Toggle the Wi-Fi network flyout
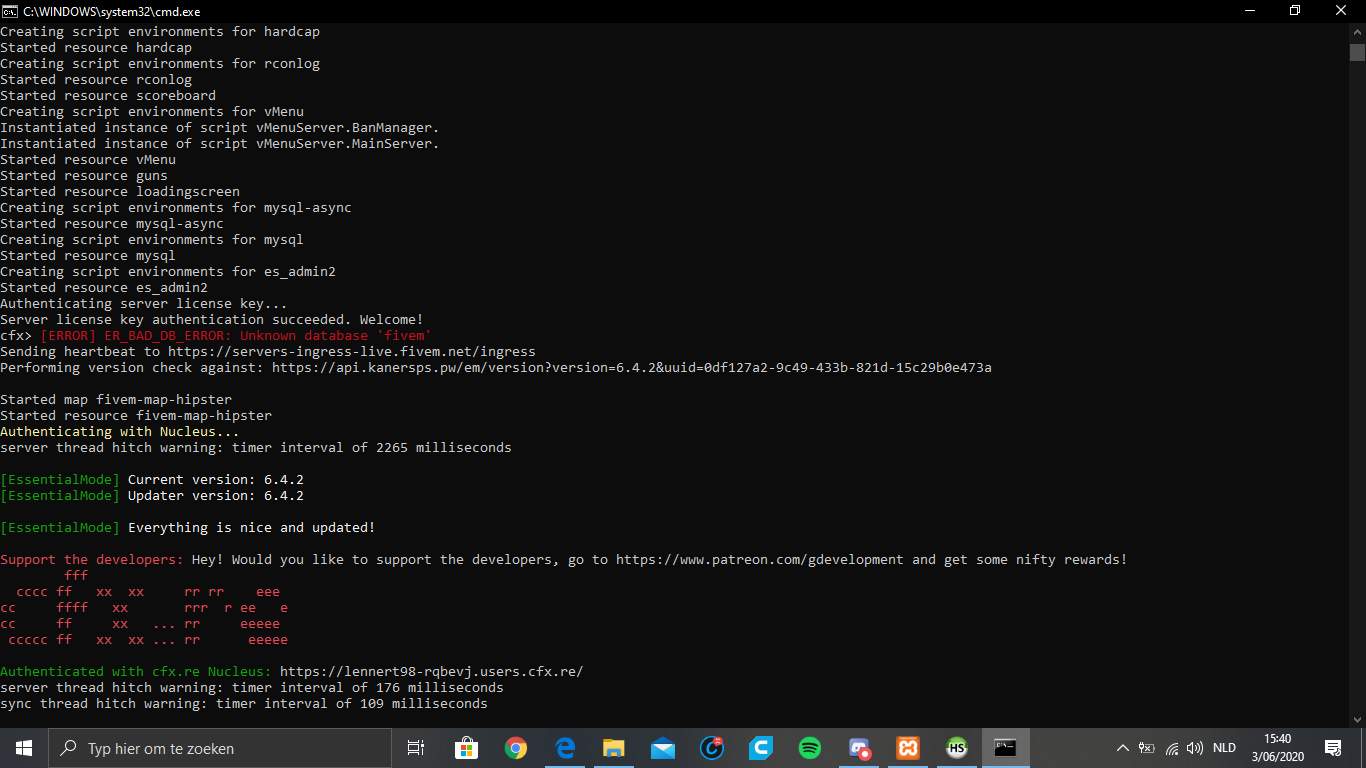Viewport: 1366px width, 768px height. point(1172,748)
